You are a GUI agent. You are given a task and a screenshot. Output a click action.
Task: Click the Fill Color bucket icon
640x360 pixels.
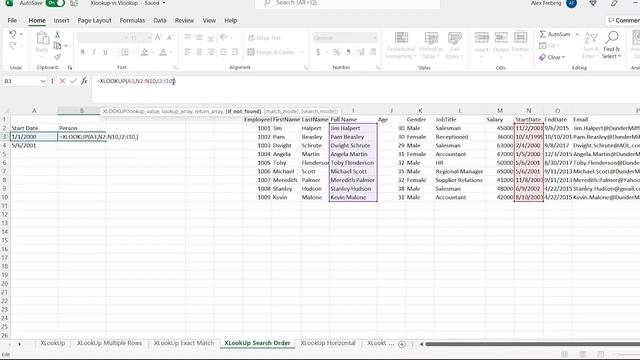pos(144,52)
